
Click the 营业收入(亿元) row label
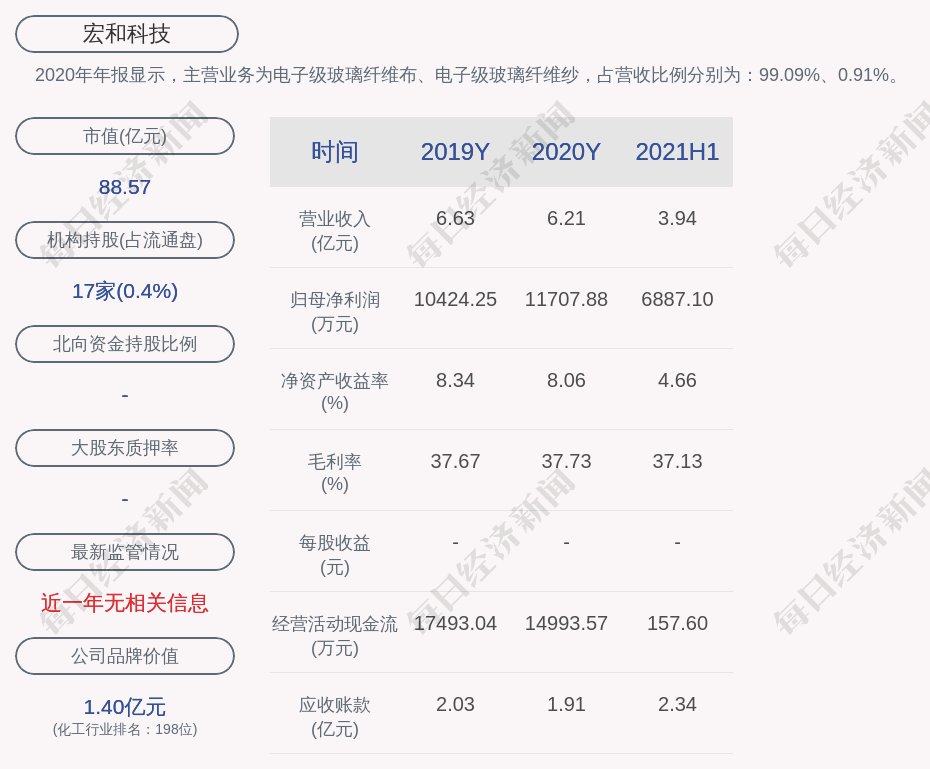334,230
